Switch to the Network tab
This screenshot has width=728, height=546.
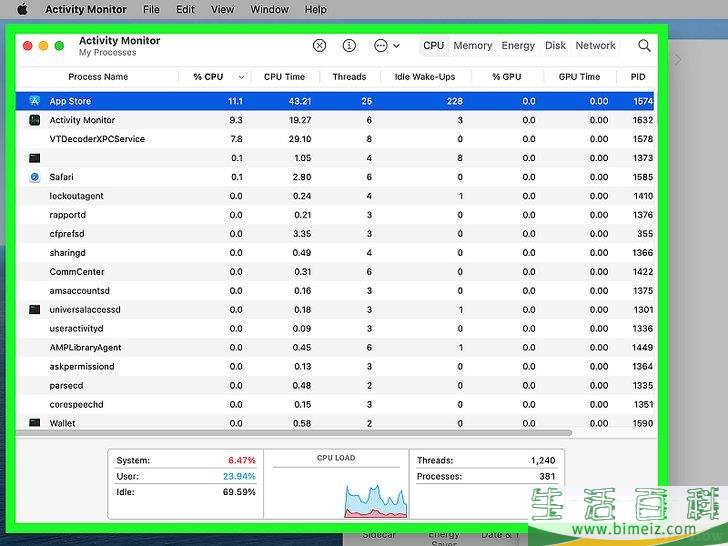point(595,46)
